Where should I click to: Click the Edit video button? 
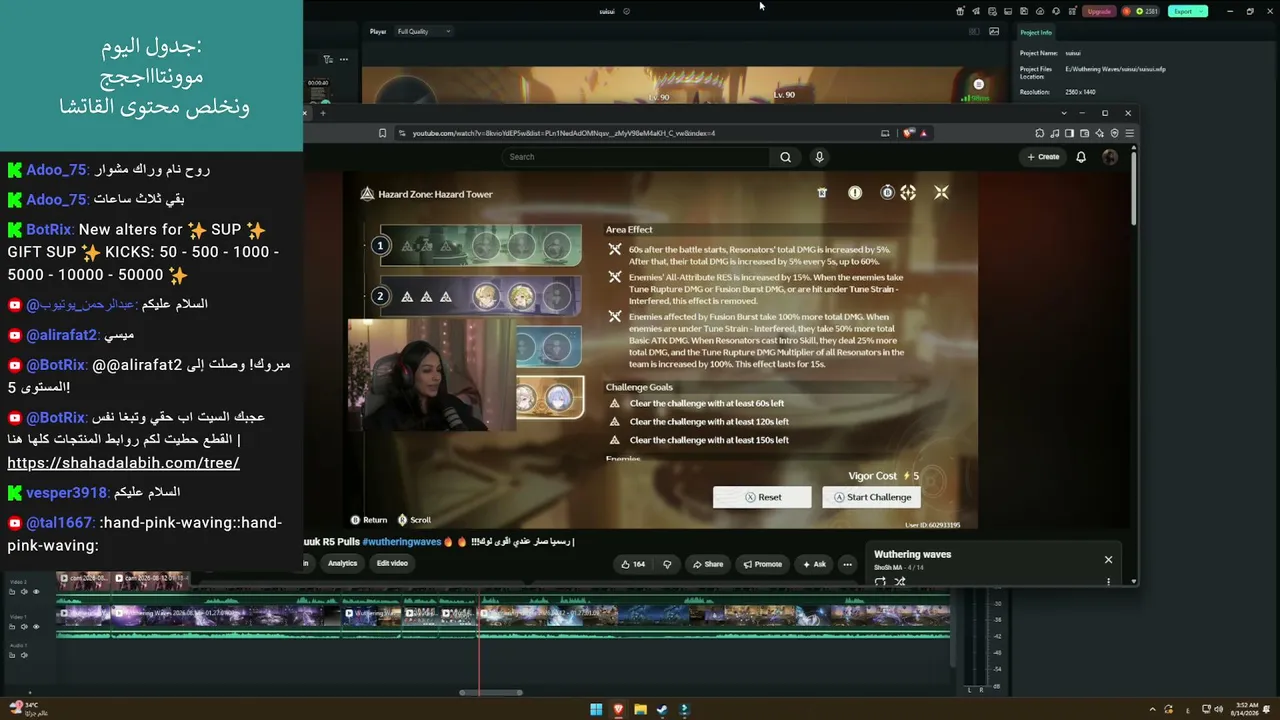(392, 563)
